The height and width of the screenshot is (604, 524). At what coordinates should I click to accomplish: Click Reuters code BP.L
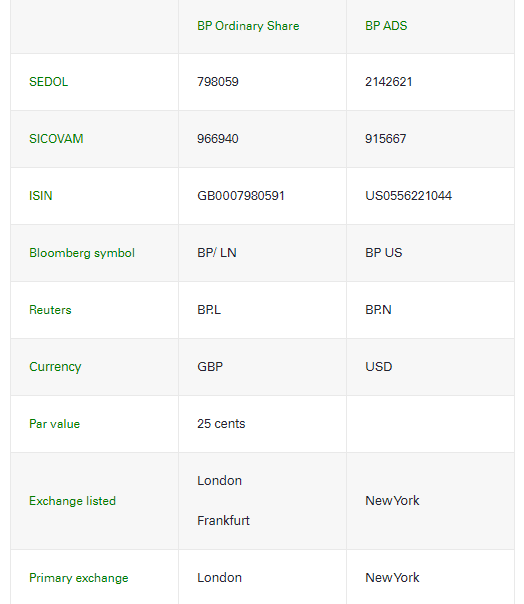click(209, 310)
